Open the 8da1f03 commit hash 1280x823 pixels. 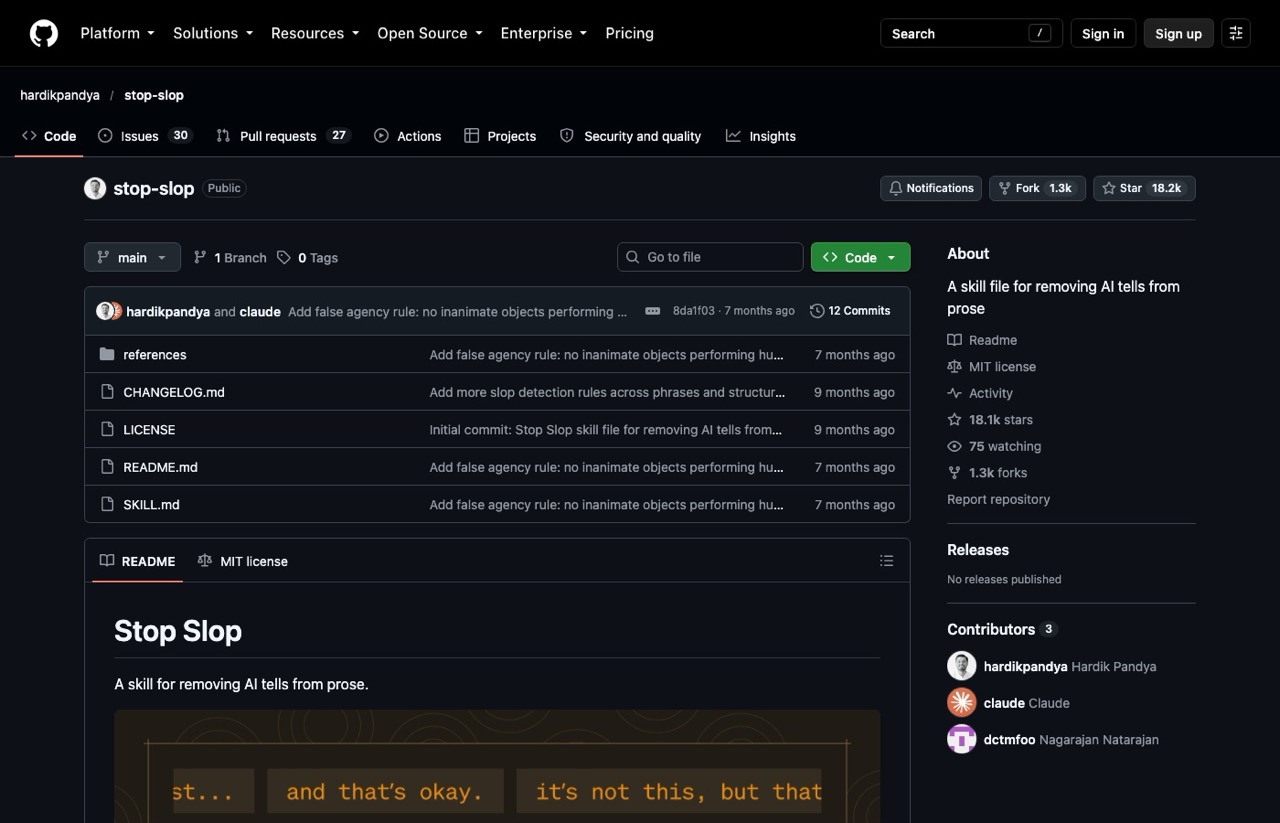694,311
